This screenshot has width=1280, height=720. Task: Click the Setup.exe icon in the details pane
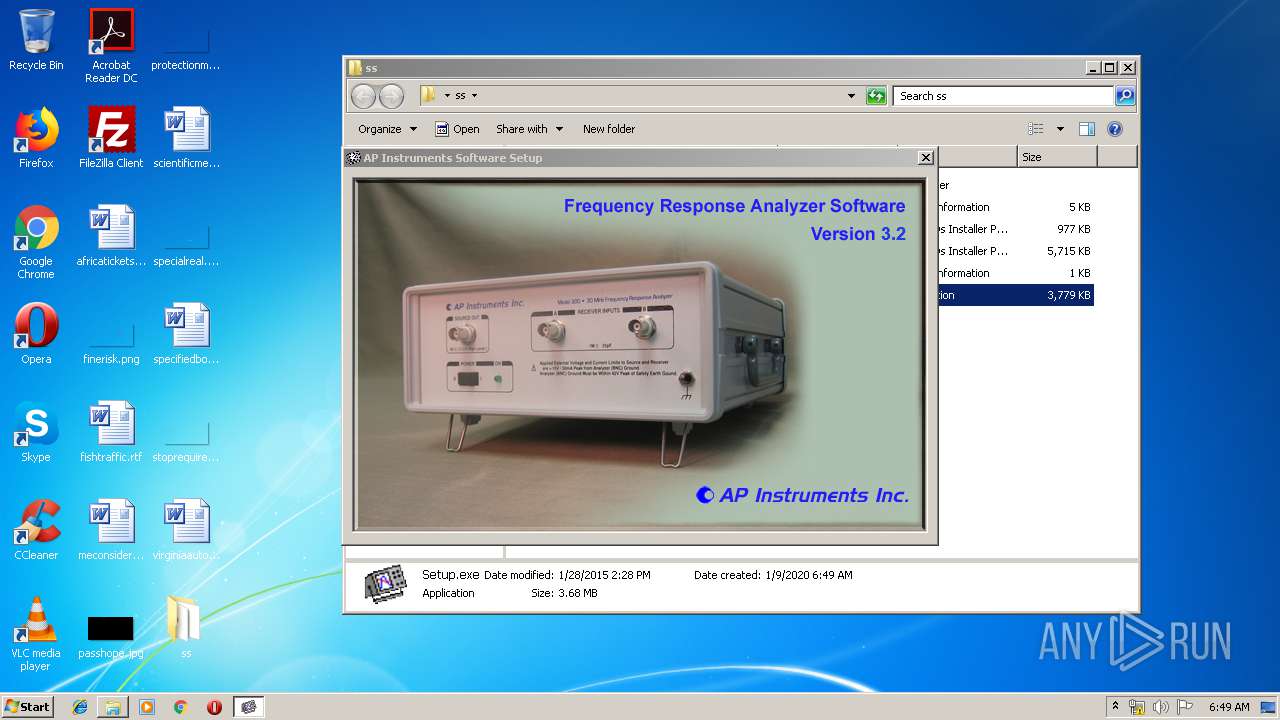pyautogui.click(x=386, y=584)
